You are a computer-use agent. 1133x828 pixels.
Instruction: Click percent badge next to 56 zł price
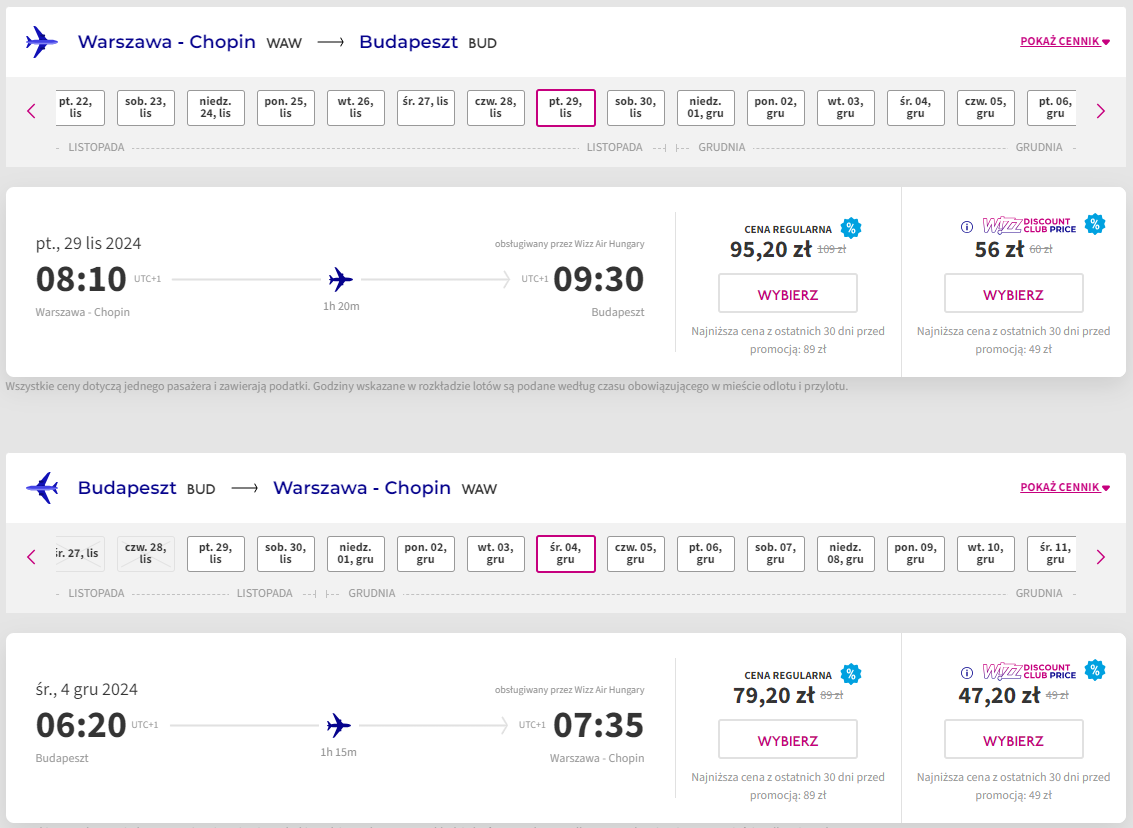click(1095, 224)
